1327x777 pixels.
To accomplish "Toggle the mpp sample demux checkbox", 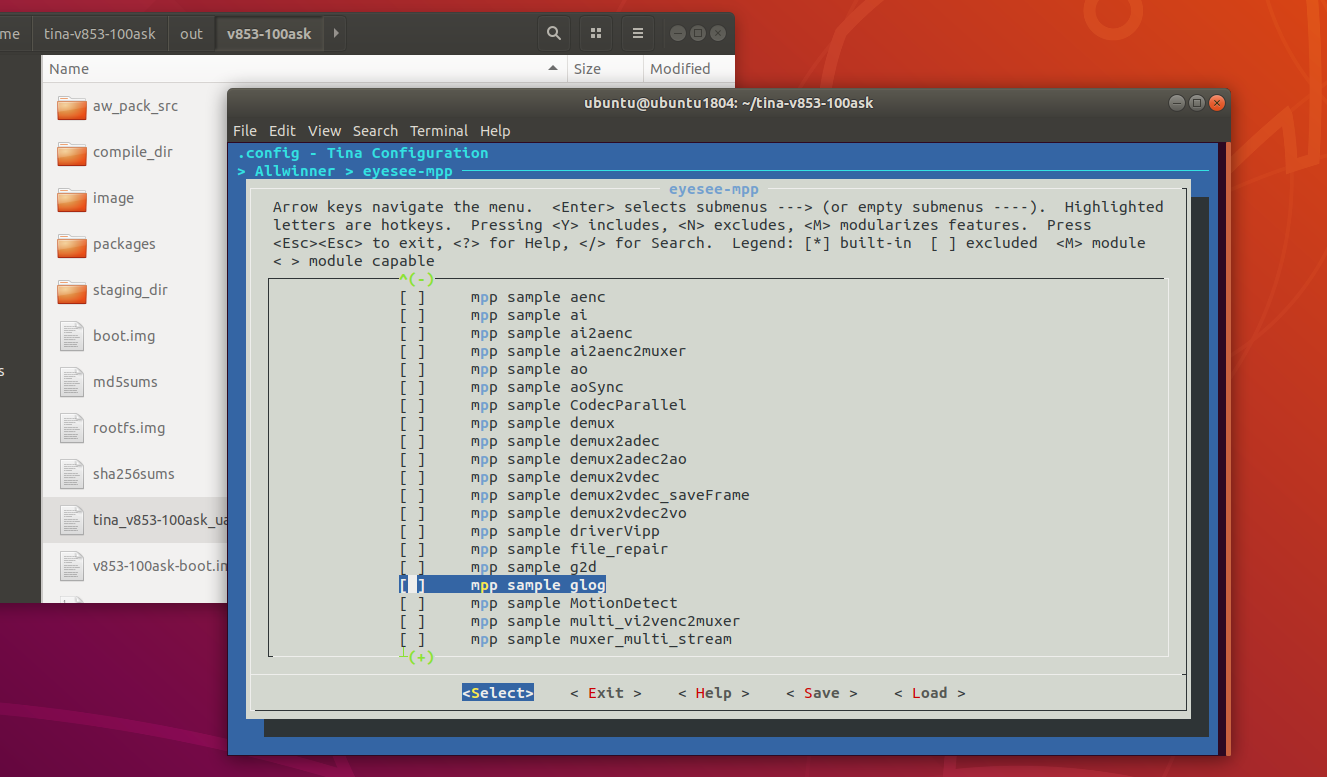I will (412, 423).
